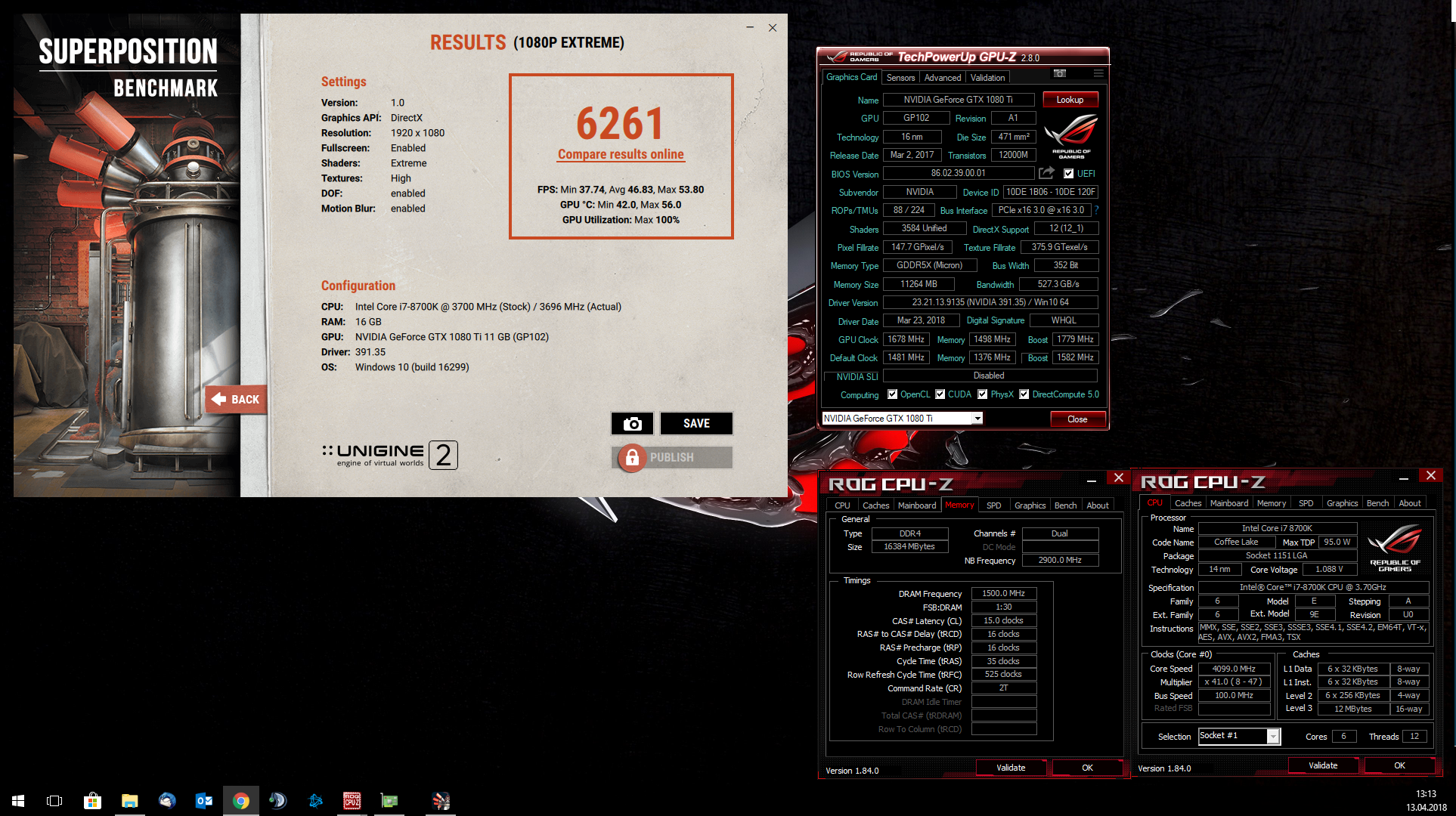Image resolution: width=1456 pixels, height=816 pixels.
Task: Click OK in the right CPU-Z window
Action: (x=1399, y=765)
